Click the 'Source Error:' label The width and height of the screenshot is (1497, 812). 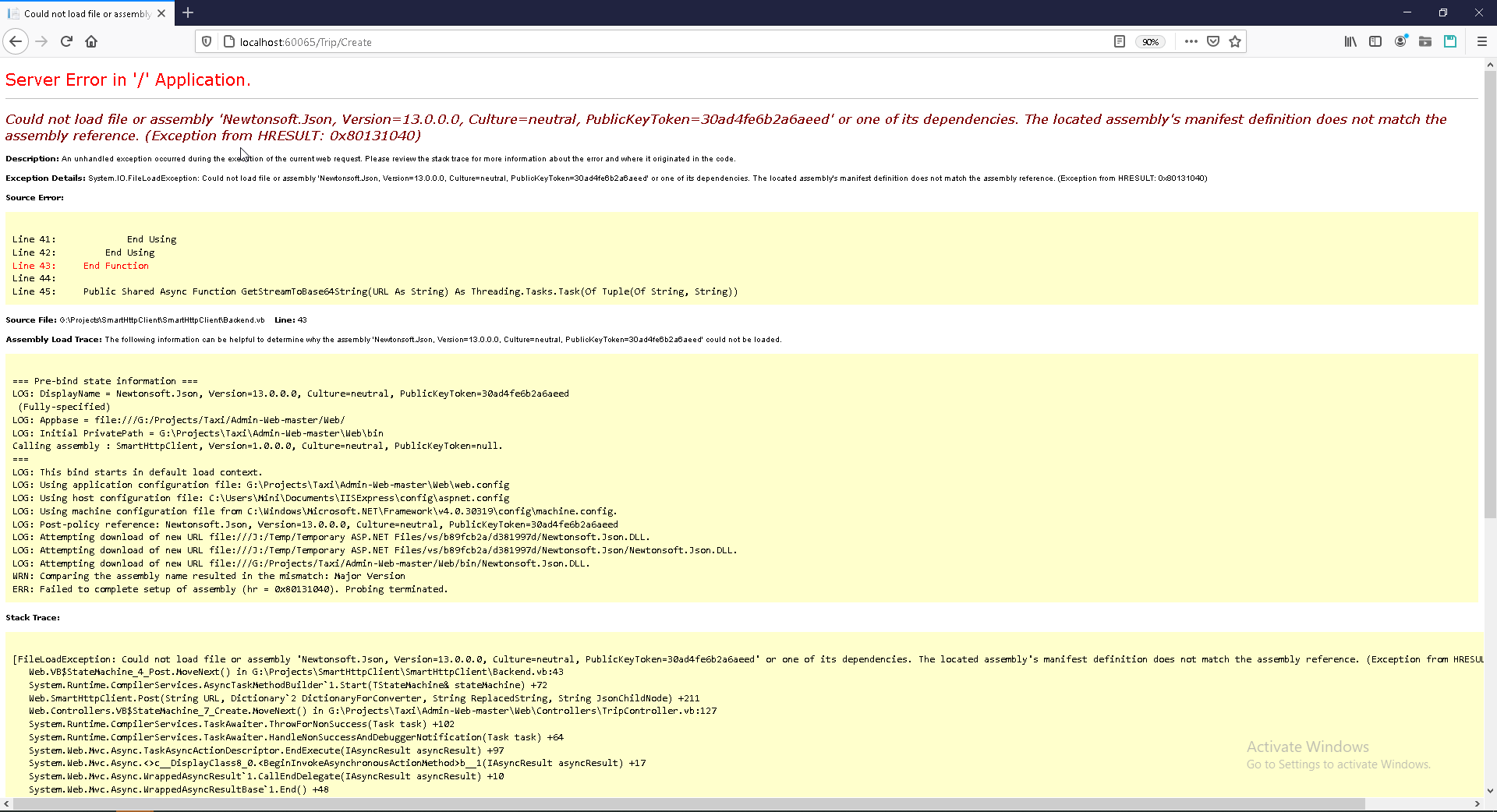click(34, 198)
